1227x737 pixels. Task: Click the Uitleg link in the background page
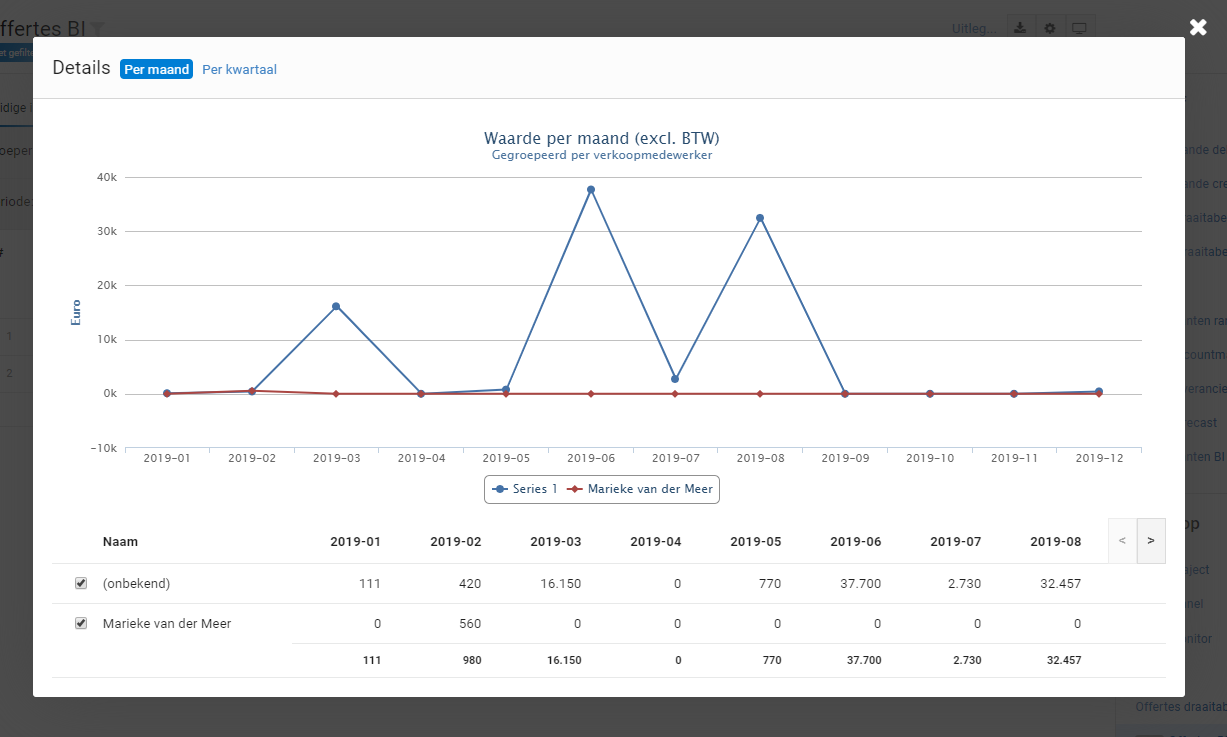[973, 28]
